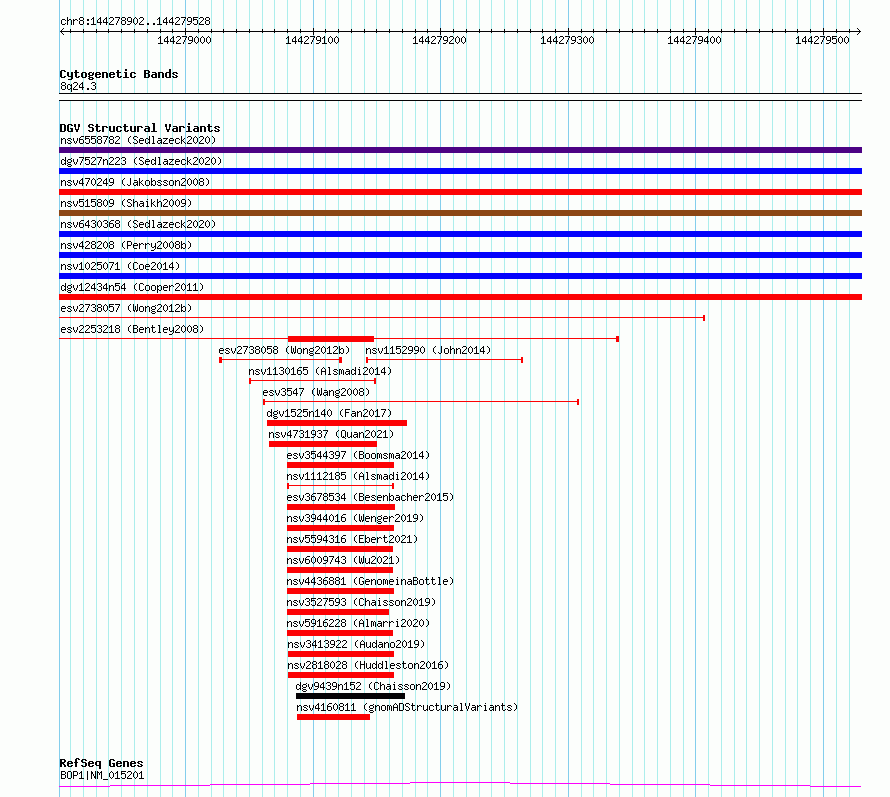Image resolution: width=890 pixels, height=797 pixels.
Task: Open nsv4731937 (Quan2021) label
Action: [x=331, y=434]
